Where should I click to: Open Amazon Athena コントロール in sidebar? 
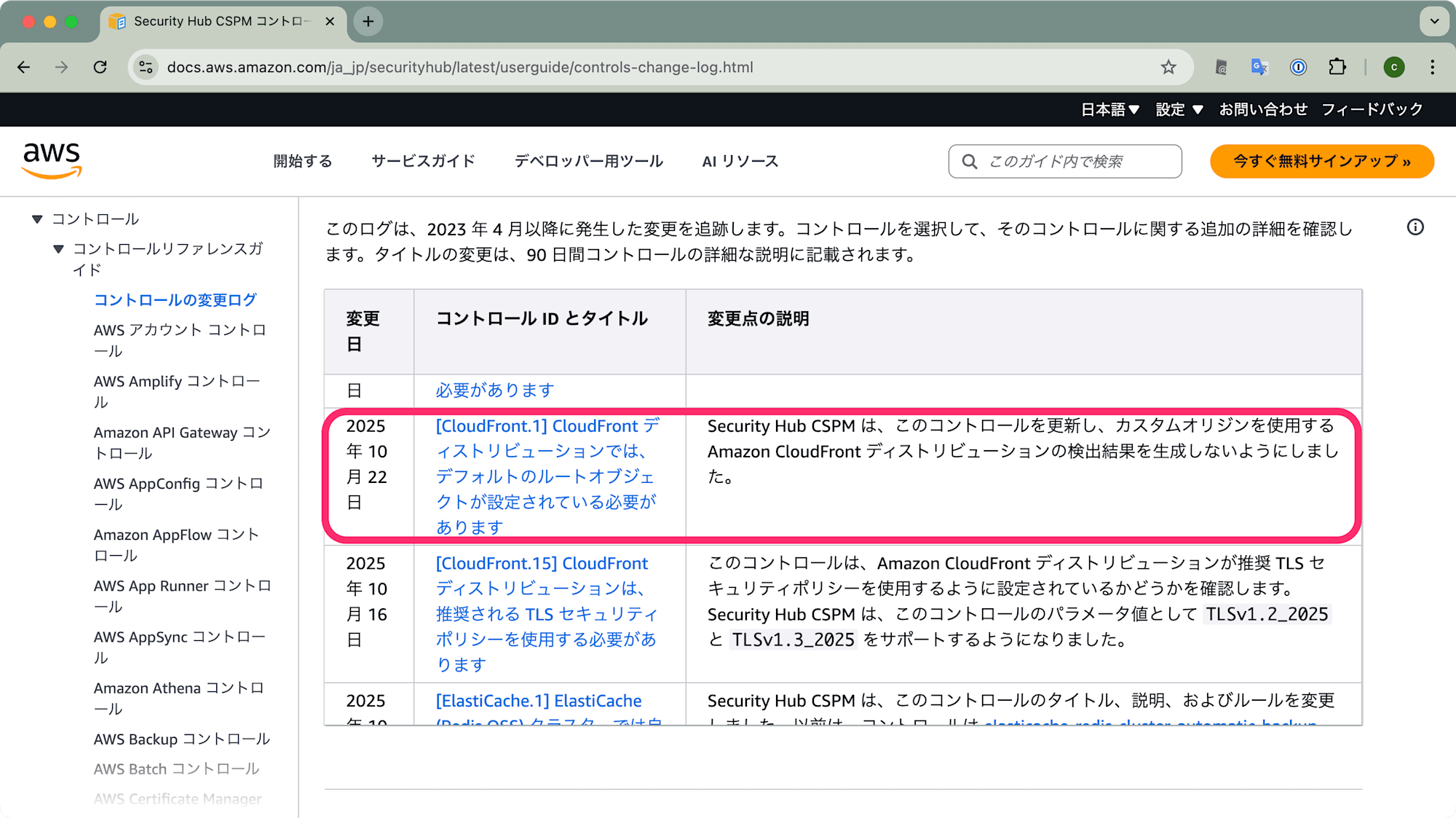click(x=179, y=699)
